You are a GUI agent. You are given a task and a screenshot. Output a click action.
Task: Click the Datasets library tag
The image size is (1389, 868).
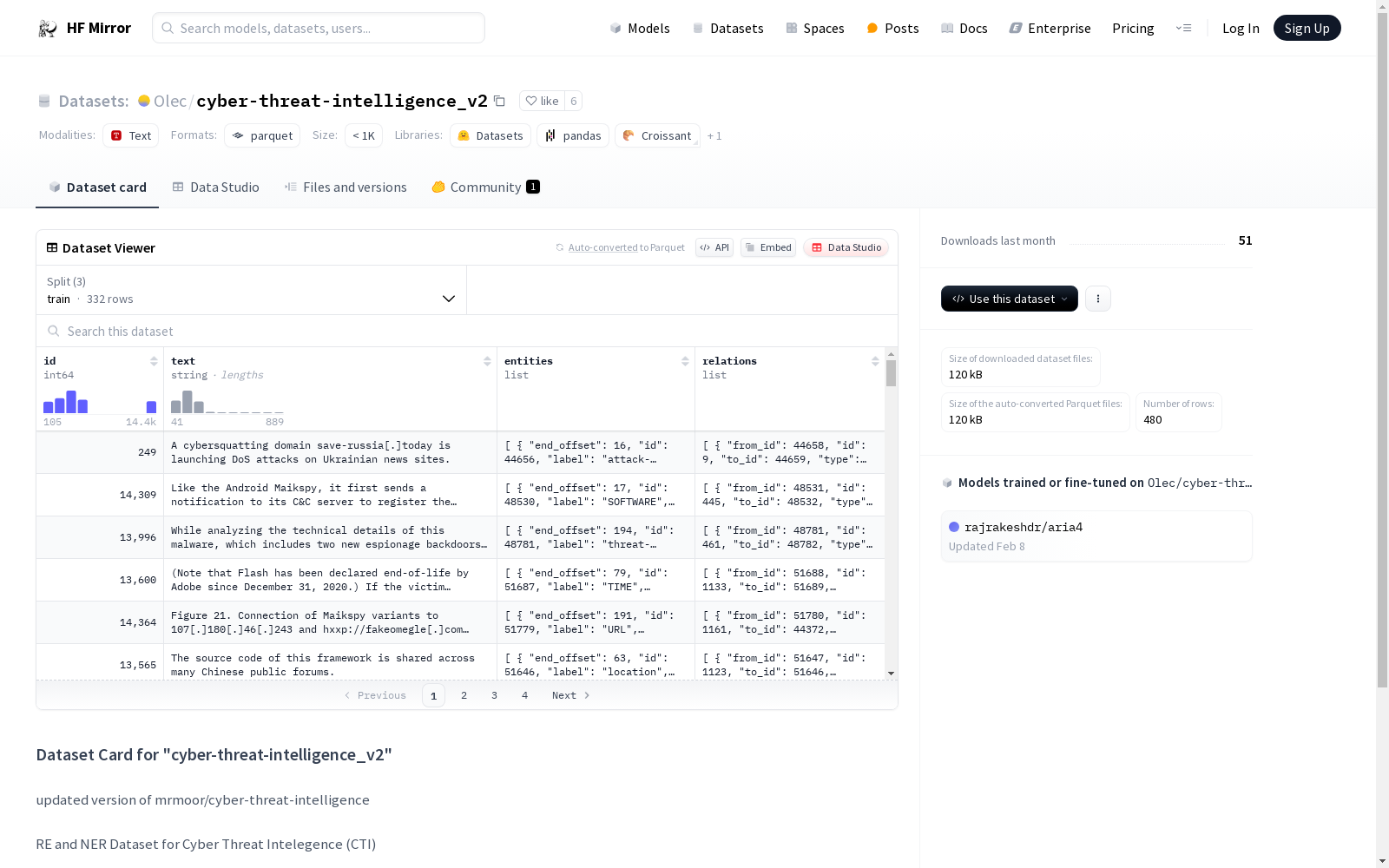point(490,135)
